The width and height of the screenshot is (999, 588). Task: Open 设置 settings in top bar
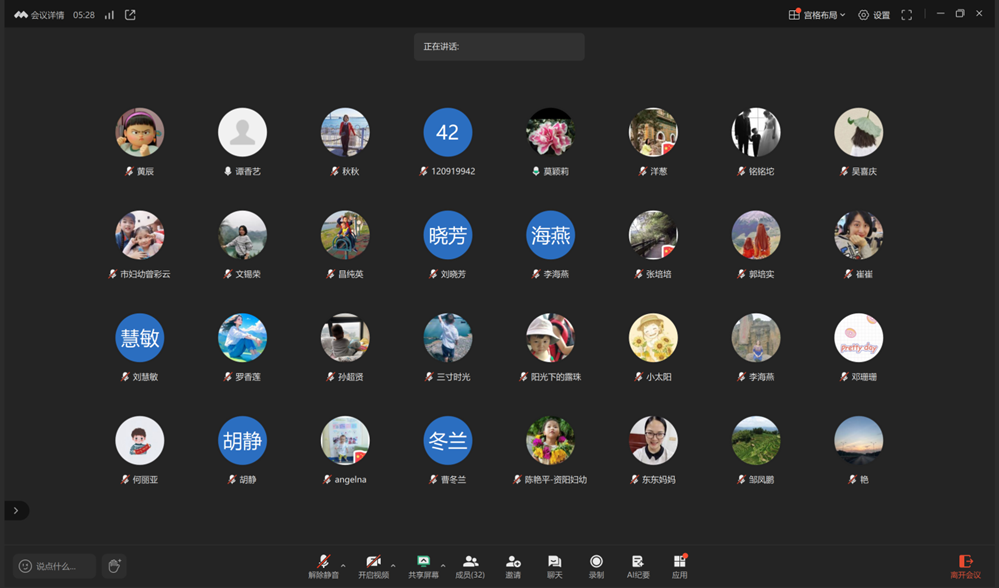[x=874, y=15]
